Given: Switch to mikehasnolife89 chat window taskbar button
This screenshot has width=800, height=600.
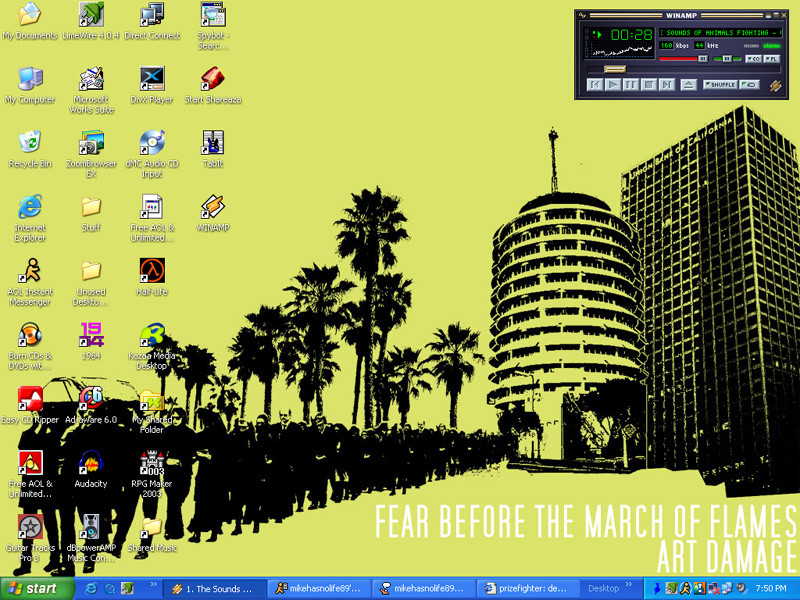Looking at the screenshot, I should pos(423,589).
